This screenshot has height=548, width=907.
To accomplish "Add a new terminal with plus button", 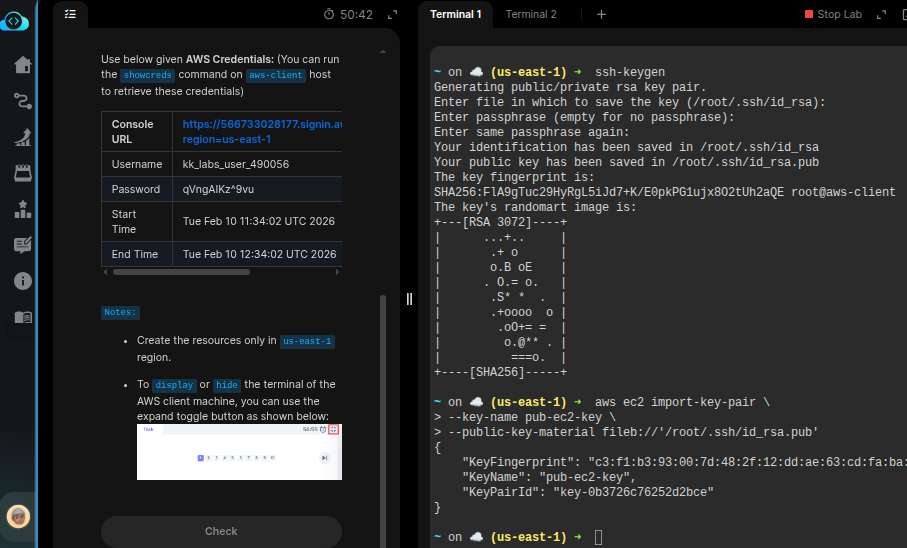I will [x=601, y=14].
